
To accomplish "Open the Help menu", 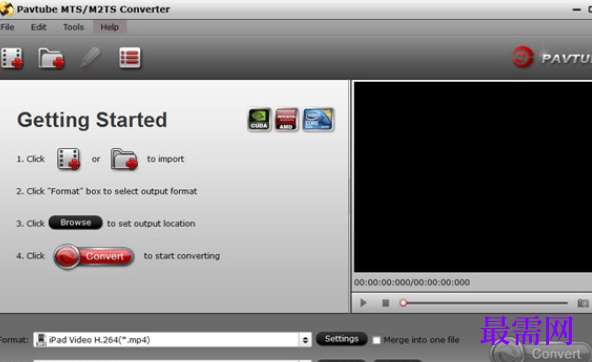I will (109, 27).
